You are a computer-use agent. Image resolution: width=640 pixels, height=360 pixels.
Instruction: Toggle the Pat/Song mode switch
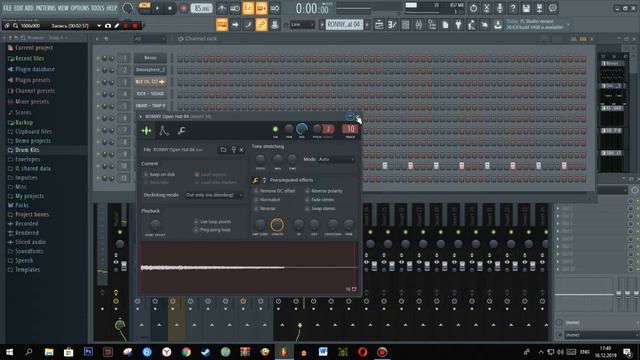pyautogui.click(x=144, y=8)
